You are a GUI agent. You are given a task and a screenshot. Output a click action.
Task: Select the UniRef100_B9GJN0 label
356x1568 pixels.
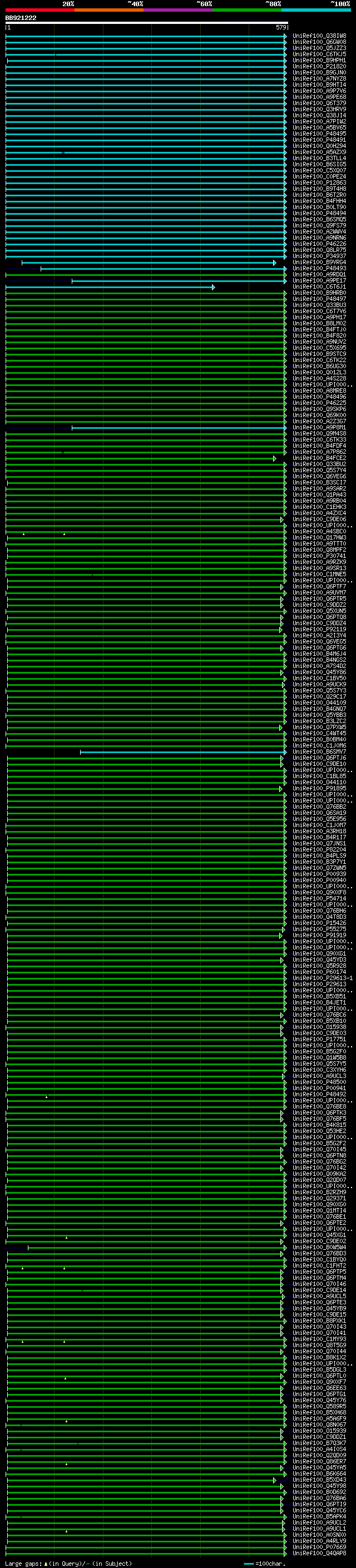(x=319, y=72)
